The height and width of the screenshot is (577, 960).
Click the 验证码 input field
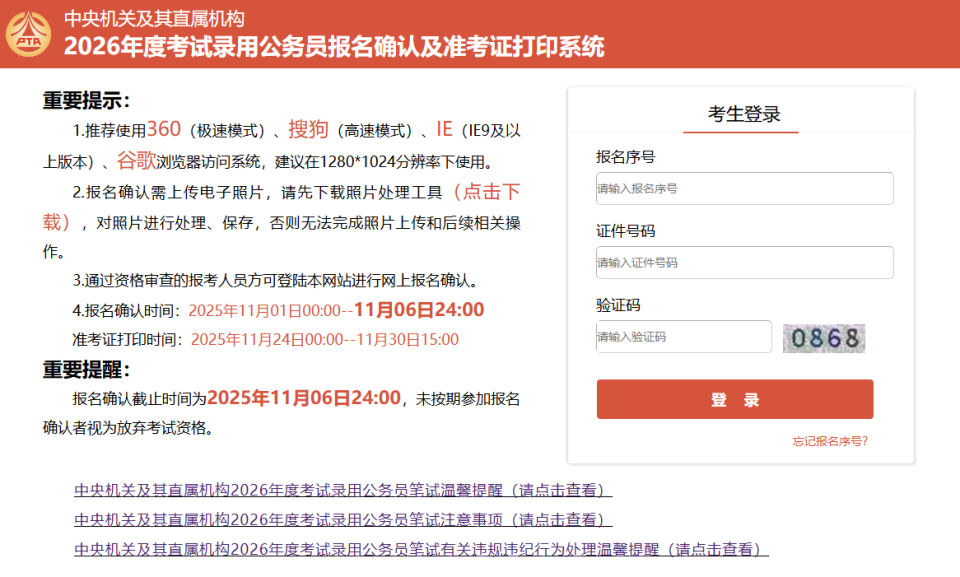point(683,338)
